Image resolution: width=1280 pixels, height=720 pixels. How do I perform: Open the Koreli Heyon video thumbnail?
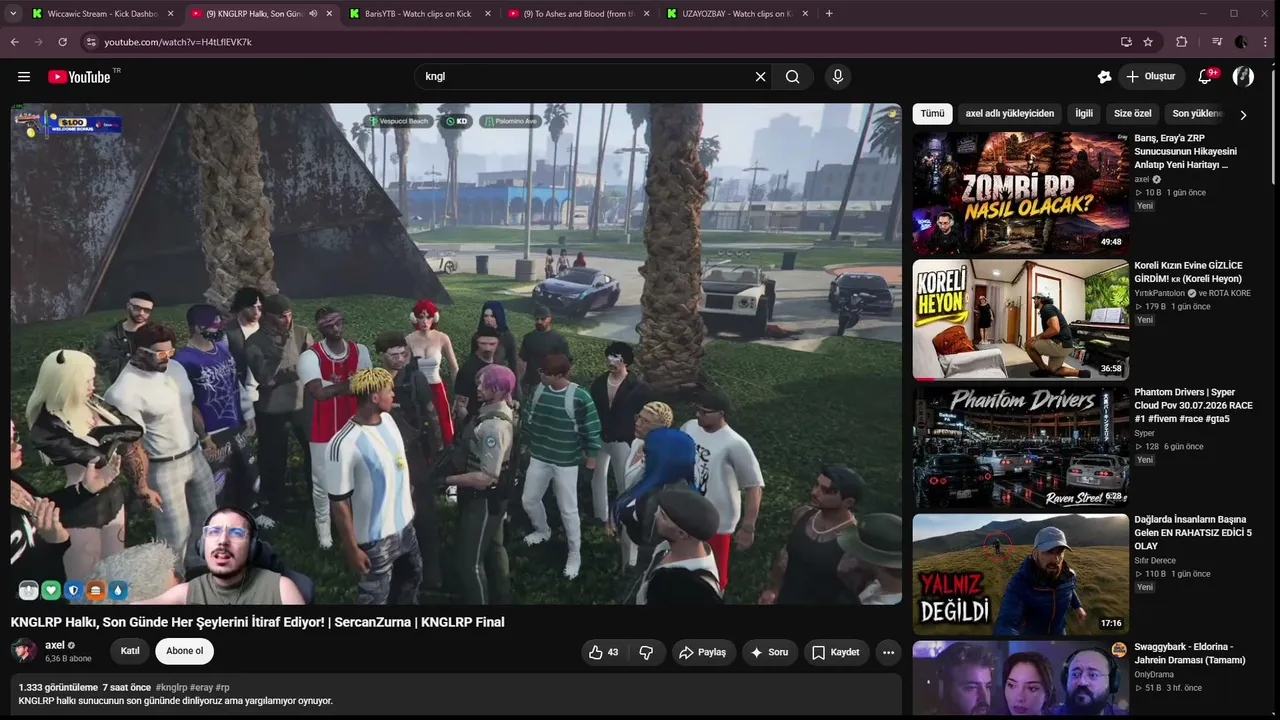(x=1020, y=320)
